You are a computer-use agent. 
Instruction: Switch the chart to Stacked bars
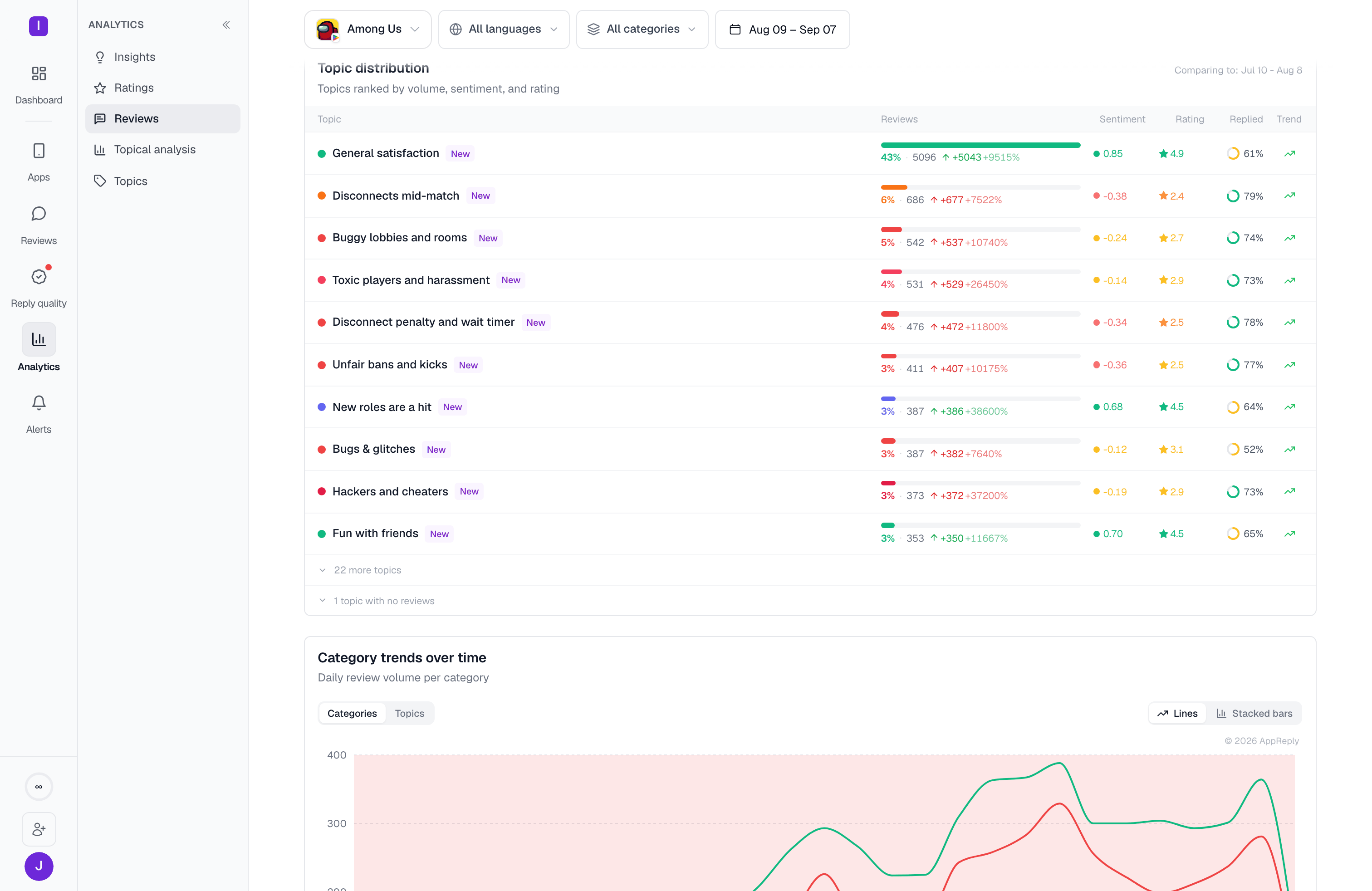1254,714
